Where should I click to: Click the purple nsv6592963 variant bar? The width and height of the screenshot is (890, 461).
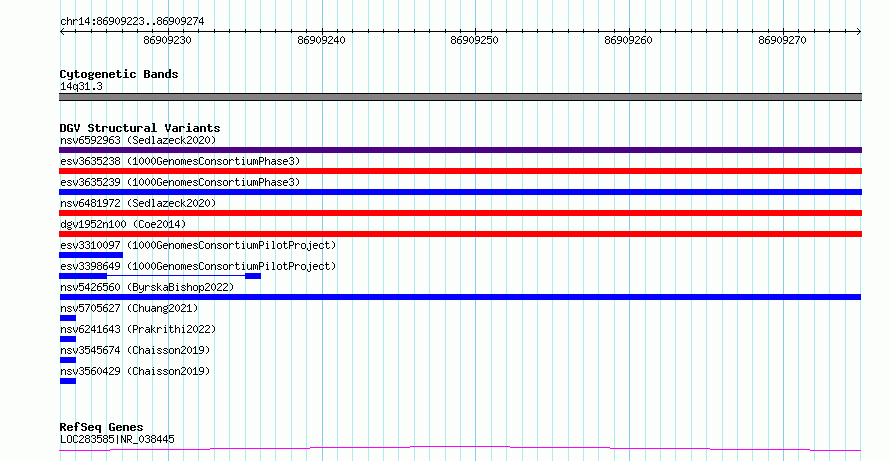pos(460,150)
